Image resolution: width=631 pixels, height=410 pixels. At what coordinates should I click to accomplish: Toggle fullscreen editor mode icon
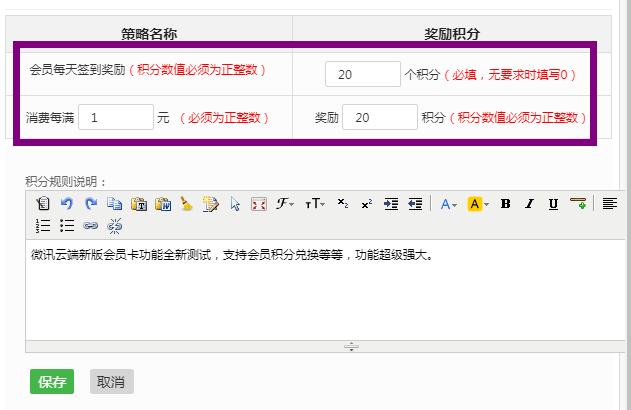tap(259, 204)
